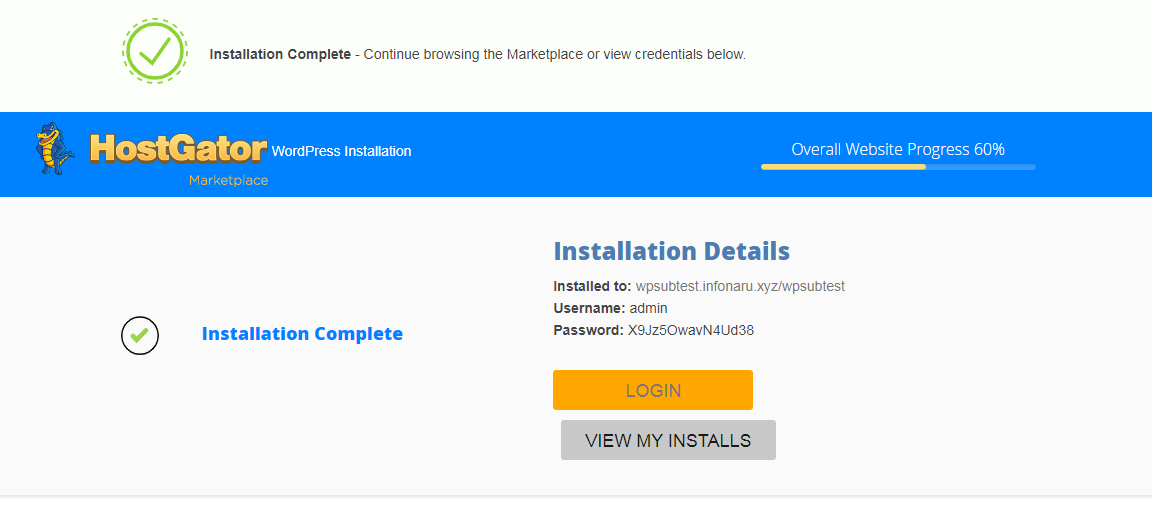
Task: Click the Username: label
Action: point(589,308)
